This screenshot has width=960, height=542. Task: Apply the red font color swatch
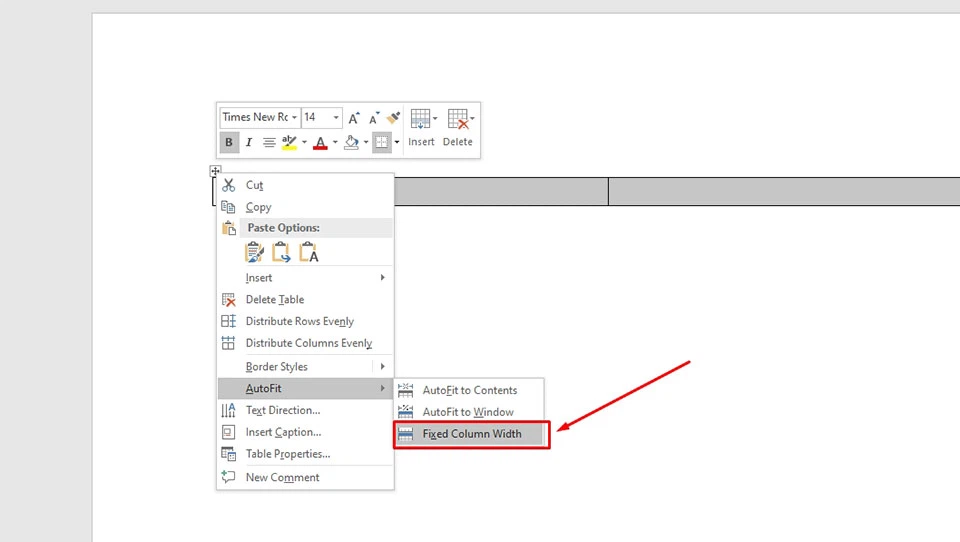(320, 143)
